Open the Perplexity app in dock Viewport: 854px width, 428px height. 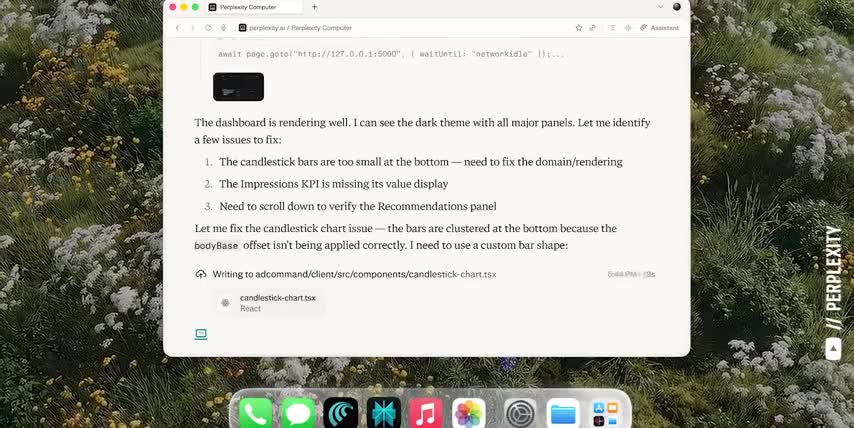pyautogui.click(x=384, y=411)
